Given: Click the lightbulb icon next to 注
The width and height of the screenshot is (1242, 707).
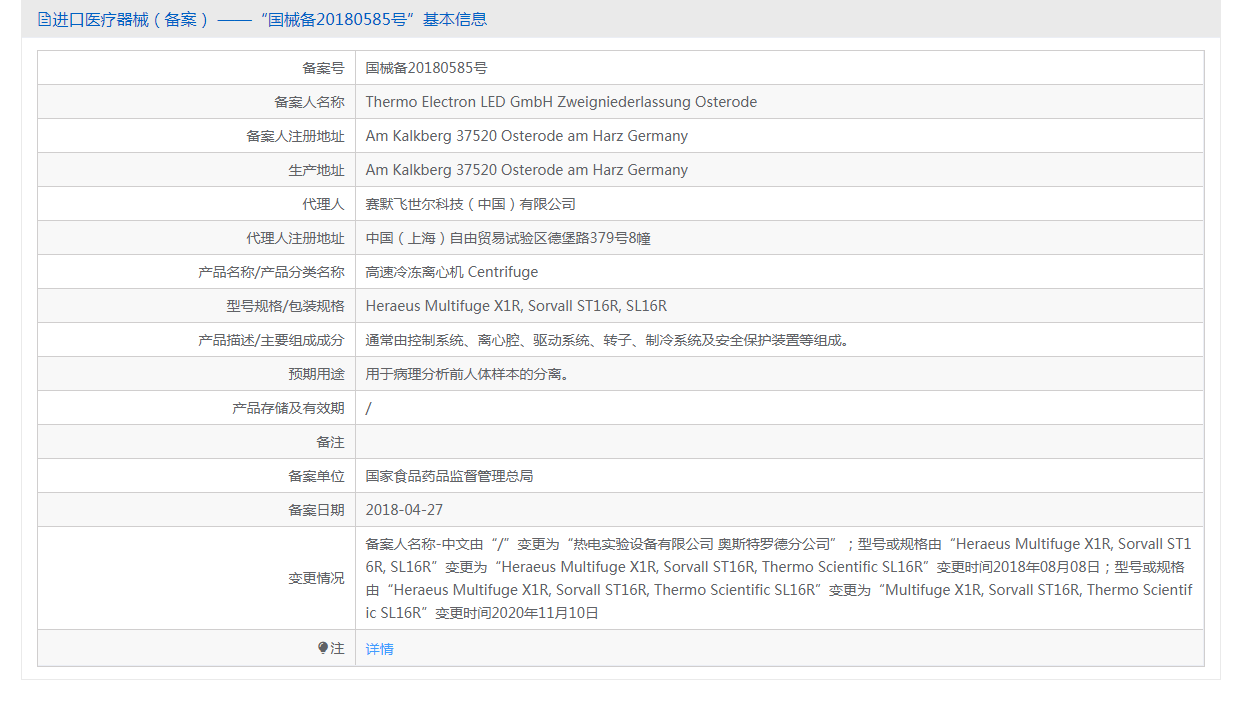Looking at the screenshot, I should click(x=323, y=648).
